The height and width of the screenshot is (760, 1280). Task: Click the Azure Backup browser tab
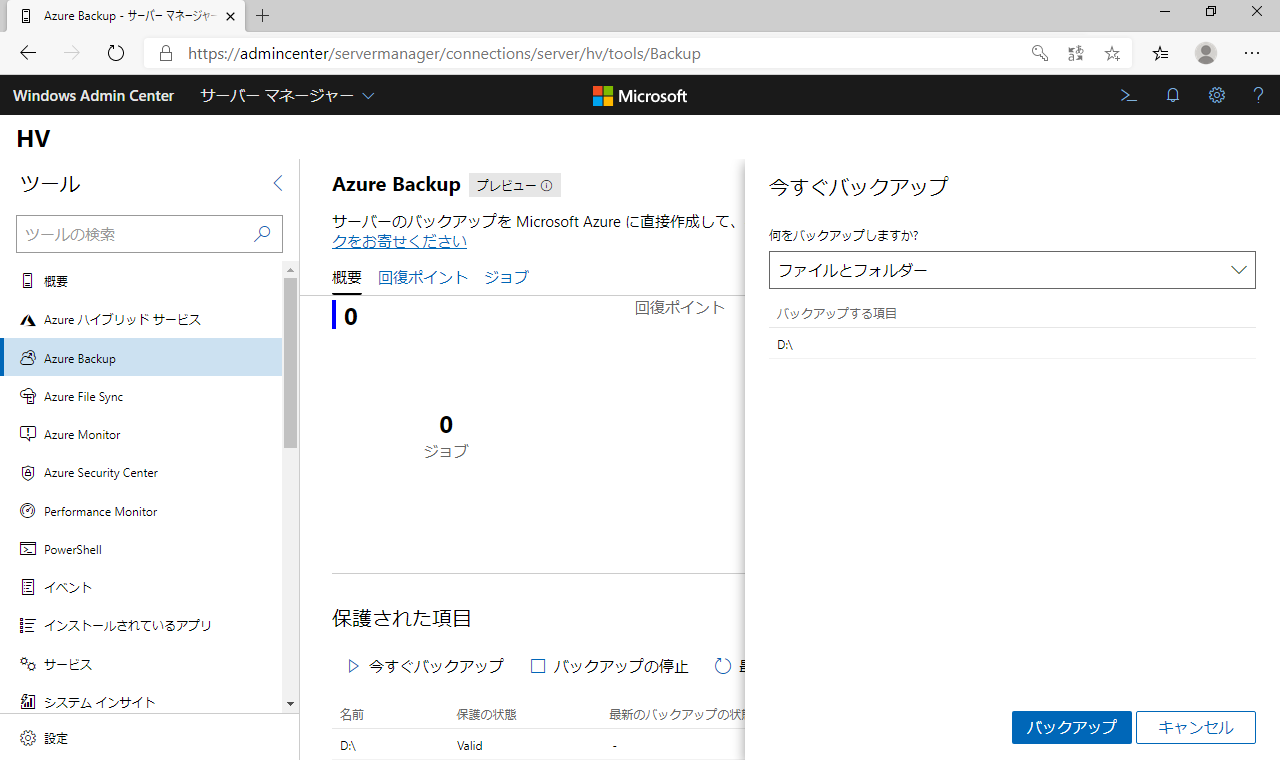[x=126, y=16]
